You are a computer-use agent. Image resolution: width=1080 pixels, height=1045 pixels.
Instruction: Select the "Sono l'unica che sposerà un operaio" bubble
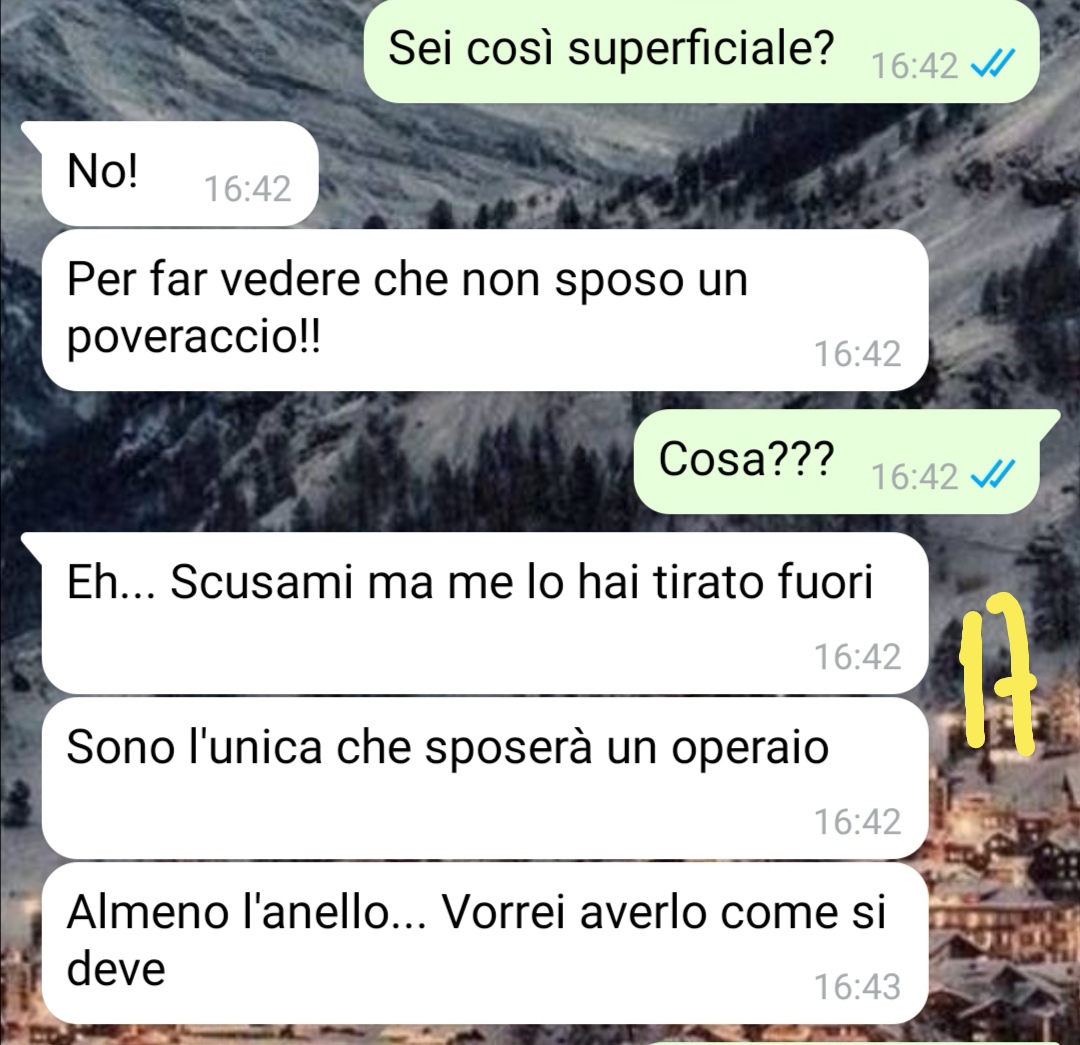pos(485,778)
